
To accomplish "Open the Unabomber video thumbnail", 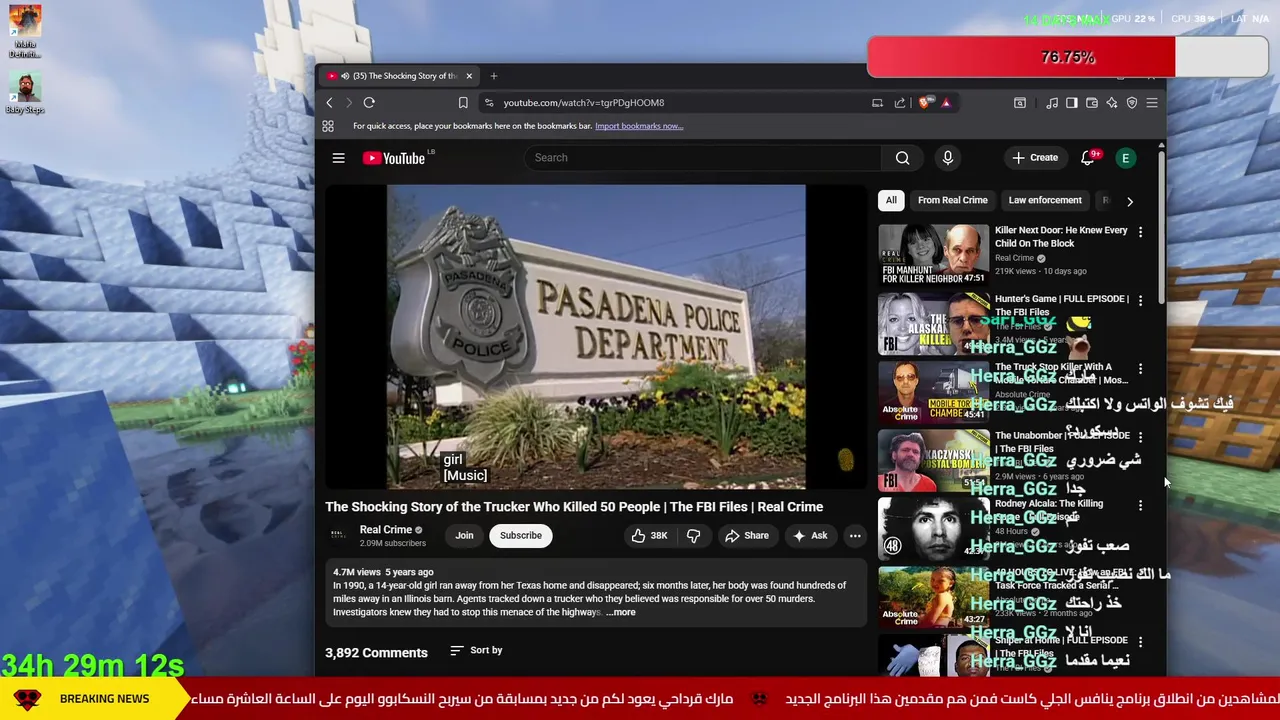I will [933, 460].
